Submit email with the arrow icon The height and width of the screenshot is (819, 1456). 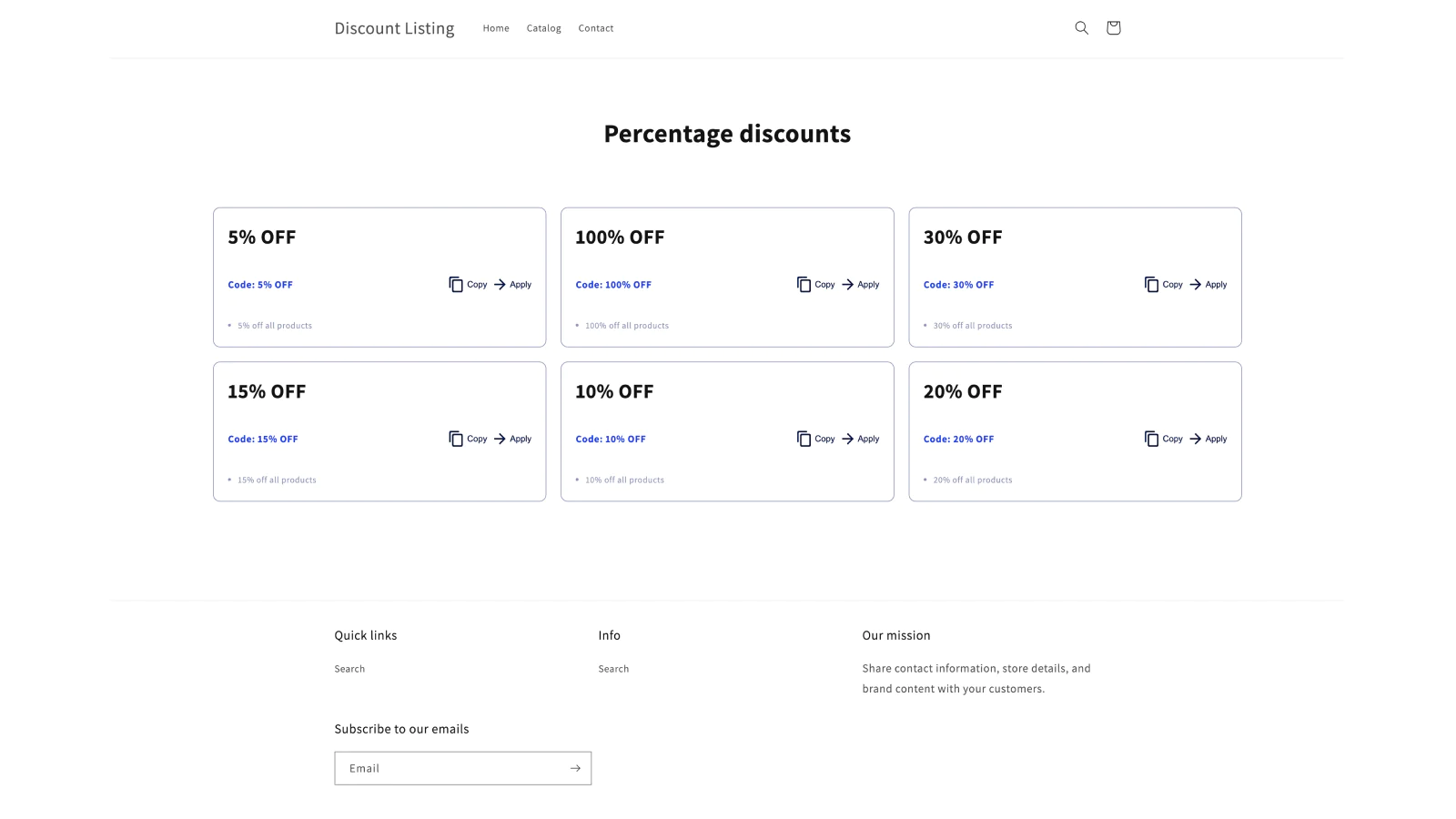[575, 768]
